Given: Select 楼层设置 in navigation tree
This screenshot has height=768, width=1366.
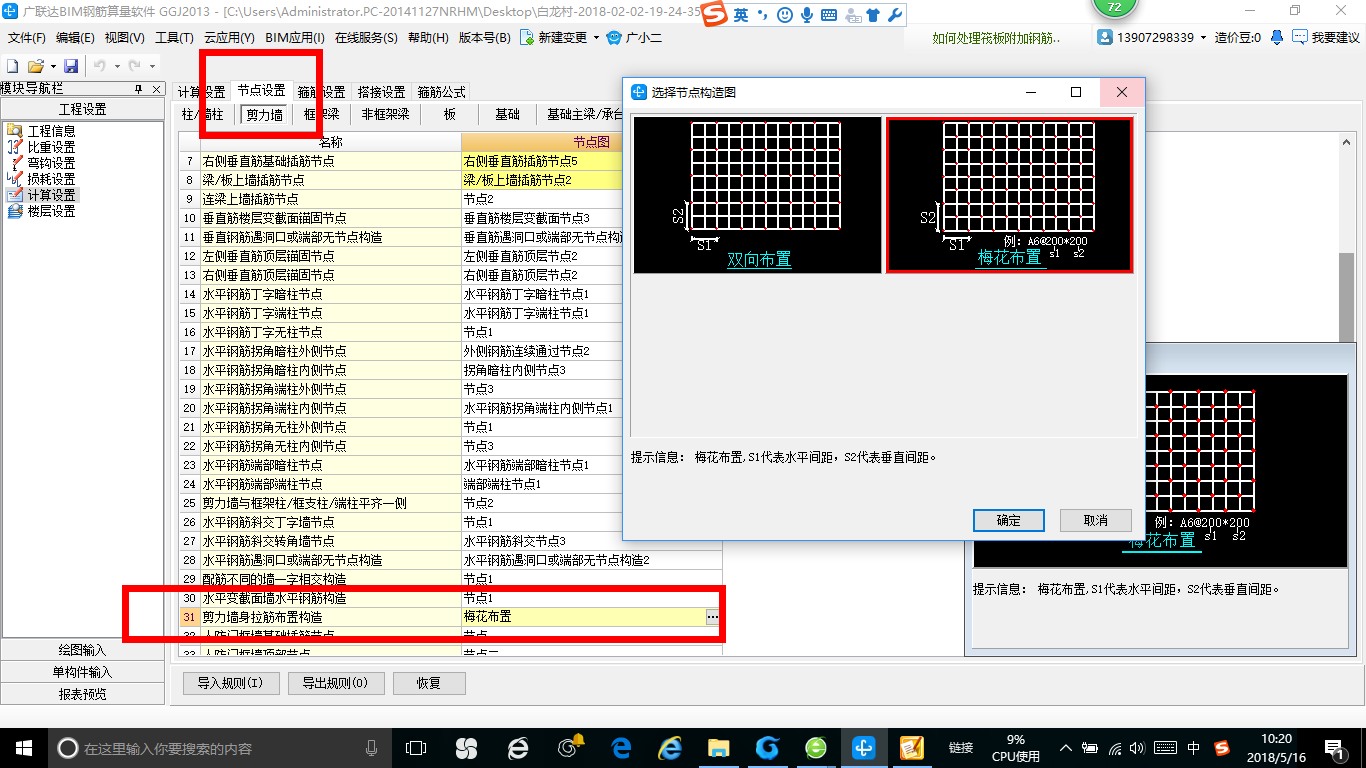Looking at the screenshot, I should pyautogui.click(x=51, y=211).
